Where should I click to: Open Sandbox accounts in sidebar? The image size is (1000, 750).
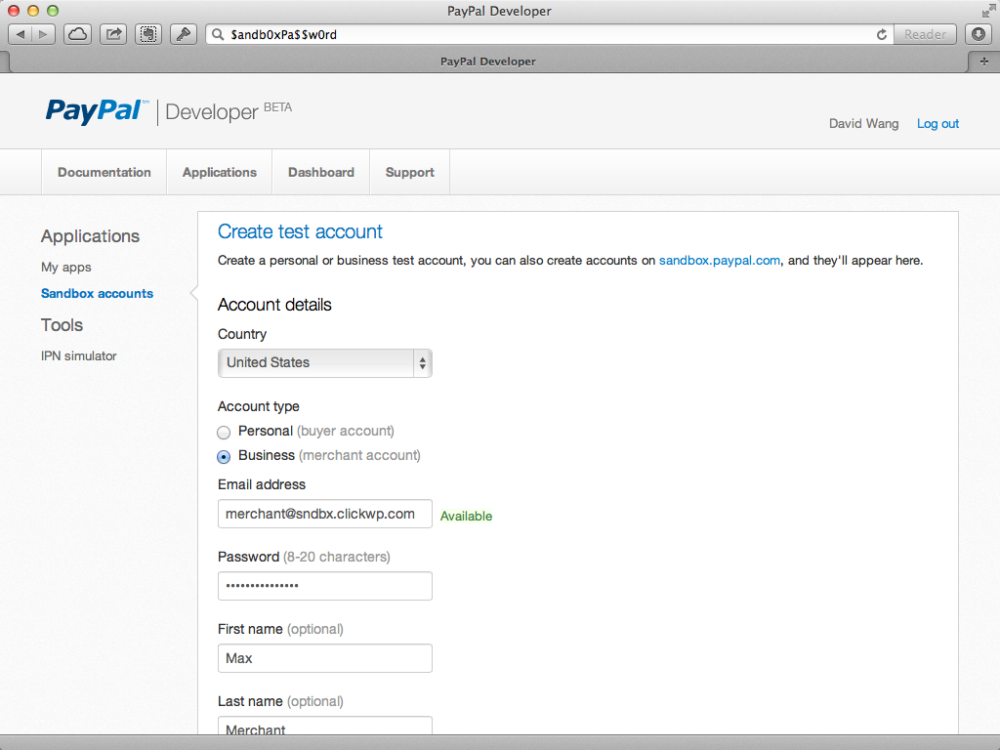pos(97,293)
